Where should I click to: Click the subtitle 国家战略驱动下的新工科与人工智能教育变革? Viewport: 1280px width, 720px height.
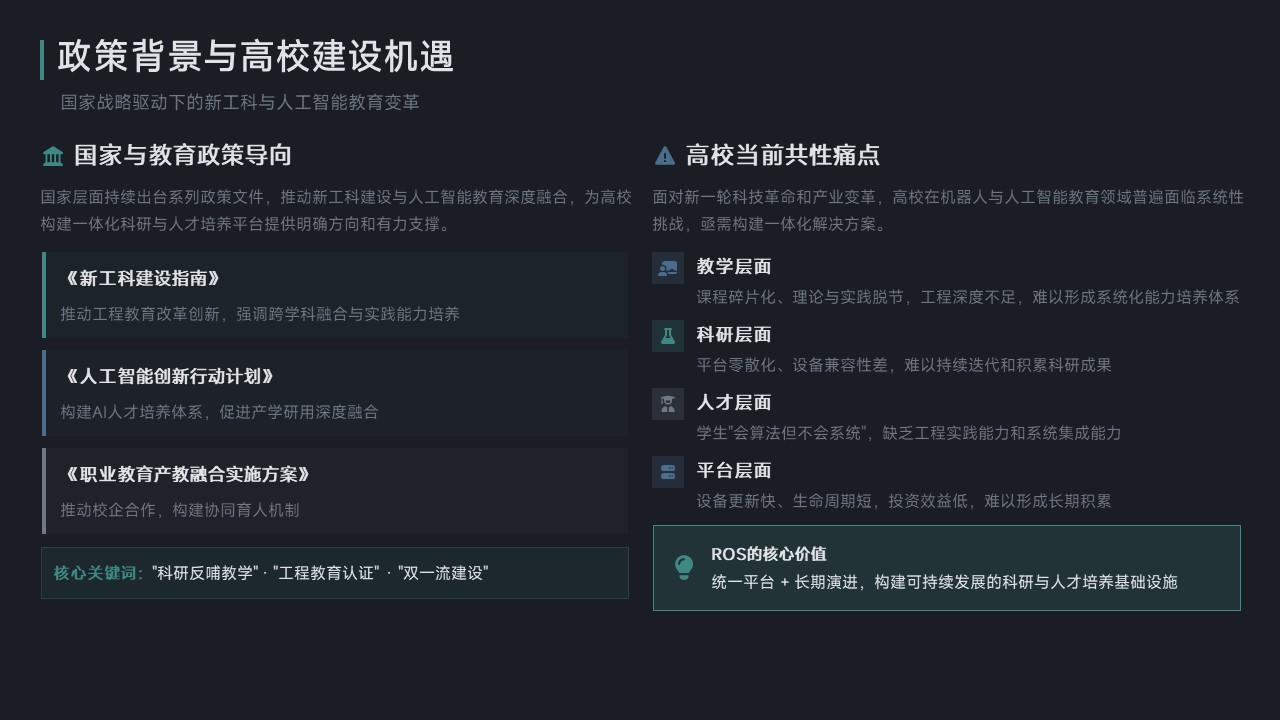click(240, 103)
